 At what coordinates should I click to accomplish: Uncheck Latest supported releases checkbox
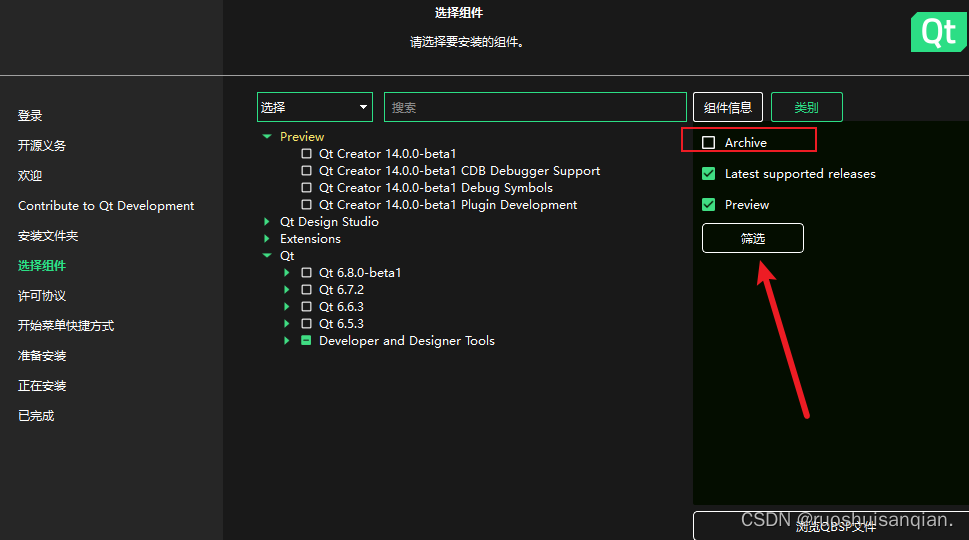pyautogui.click(x=708, y=174)
